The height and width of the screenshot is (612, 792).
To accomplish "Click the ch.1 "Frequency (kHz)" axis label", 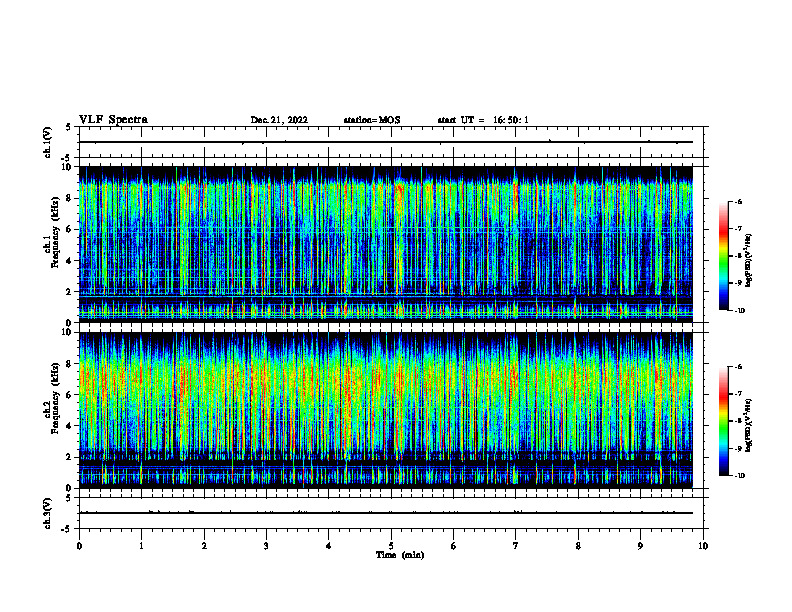I will (x=55, y=233).
